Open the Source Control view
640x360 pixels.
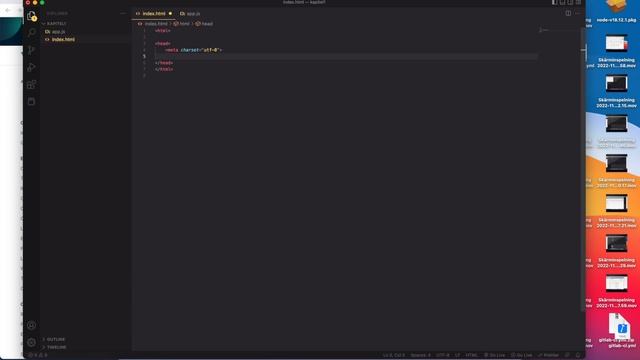[31, 50]
